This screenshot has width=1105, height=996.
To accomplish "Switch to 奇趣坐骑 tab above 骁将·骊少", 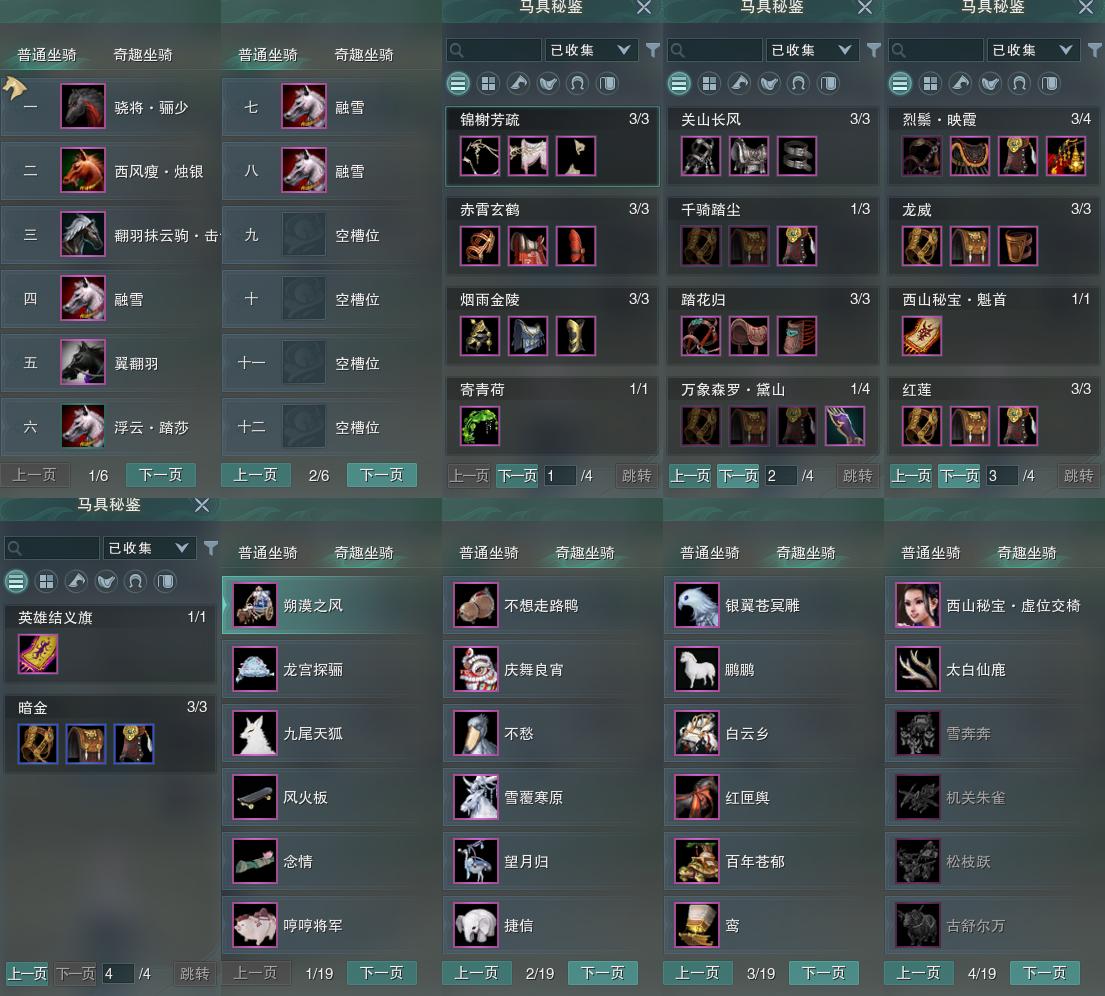I will [x=143, y=55].
